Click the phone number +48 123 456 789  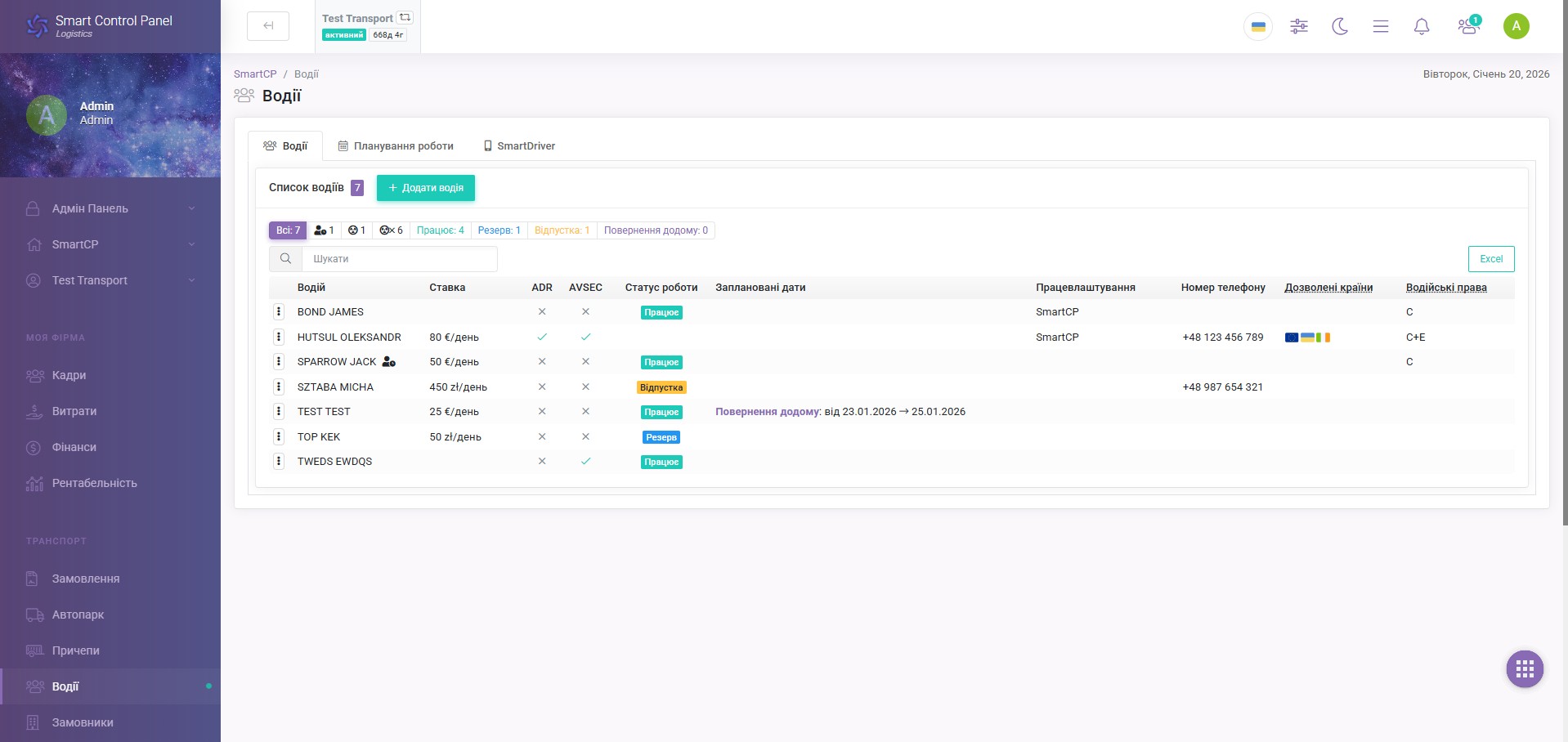[x=1223, y=337]
